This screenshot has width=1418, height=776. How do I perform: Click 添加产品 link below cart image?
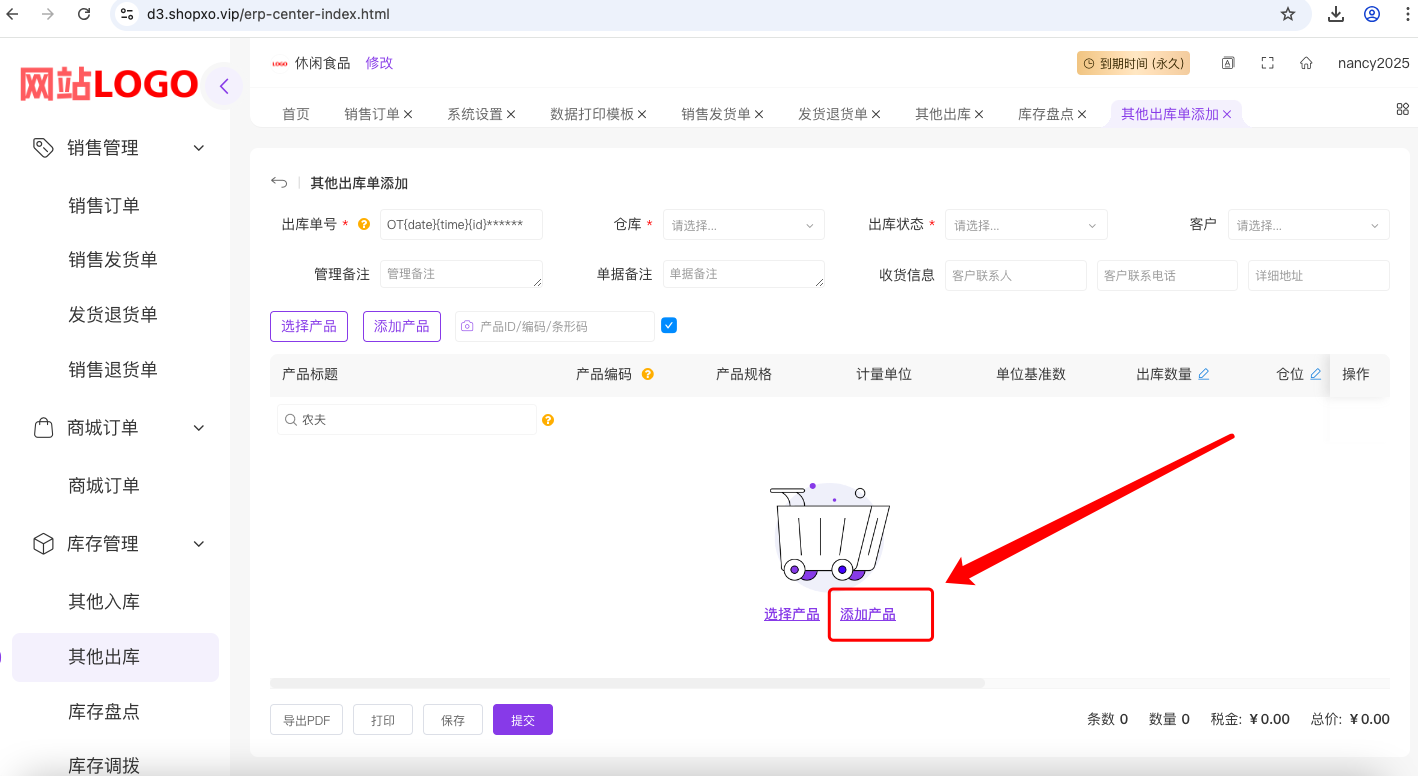click(868, 614)
